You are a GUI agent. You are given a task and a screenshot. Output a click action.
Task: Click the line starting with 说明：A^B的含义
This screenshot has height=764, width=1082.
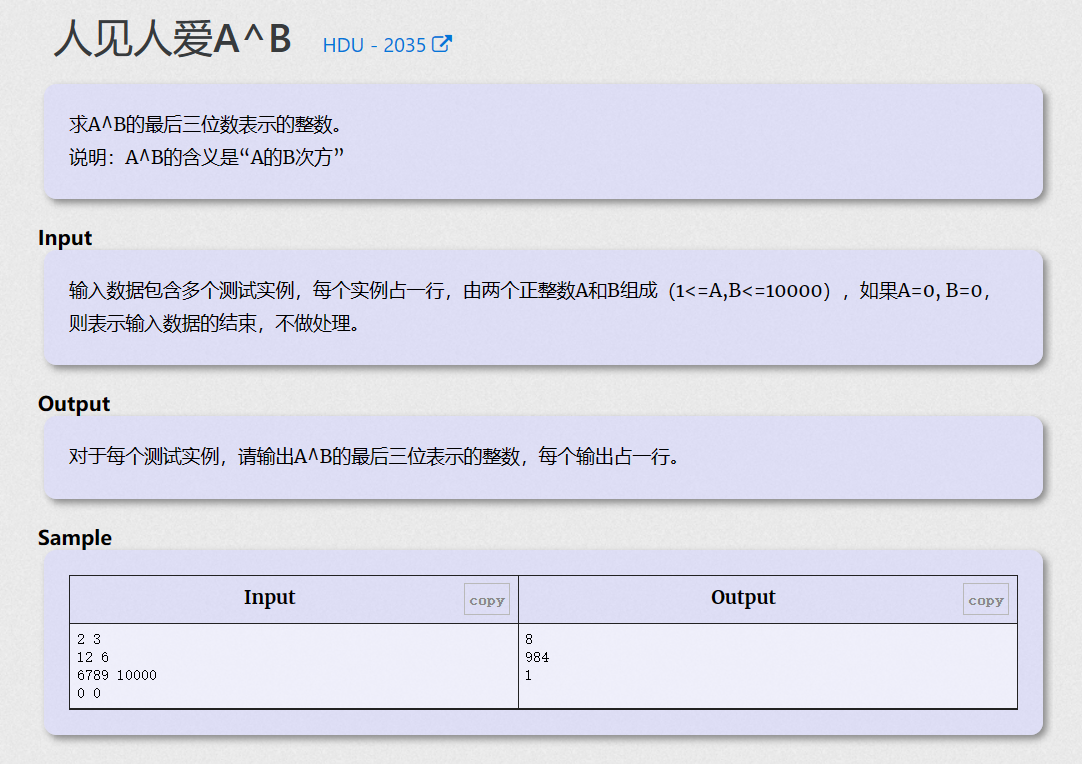tap(206, 157)
